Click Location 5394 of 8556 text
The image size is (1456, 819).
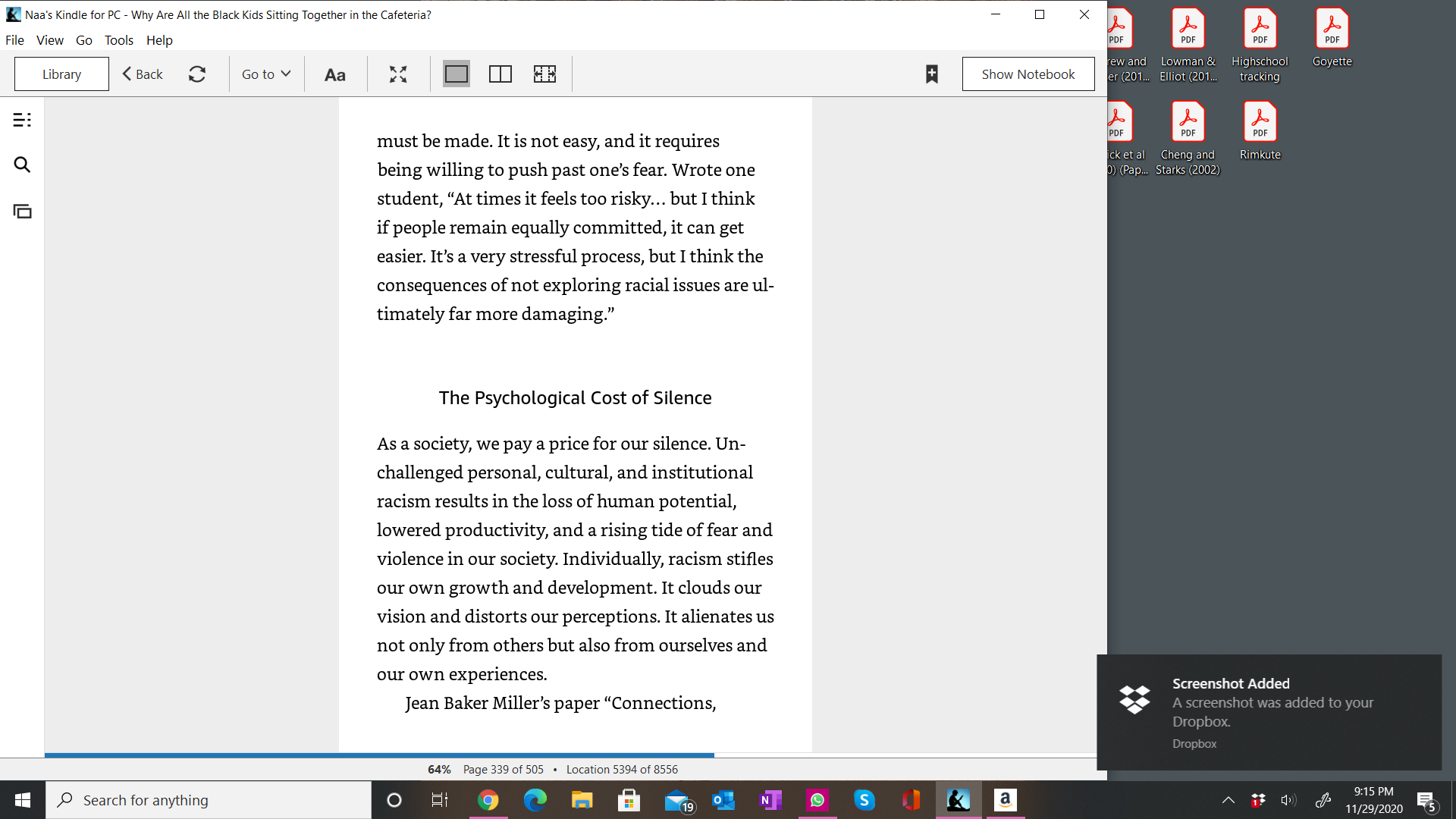(x=622, y=769)
